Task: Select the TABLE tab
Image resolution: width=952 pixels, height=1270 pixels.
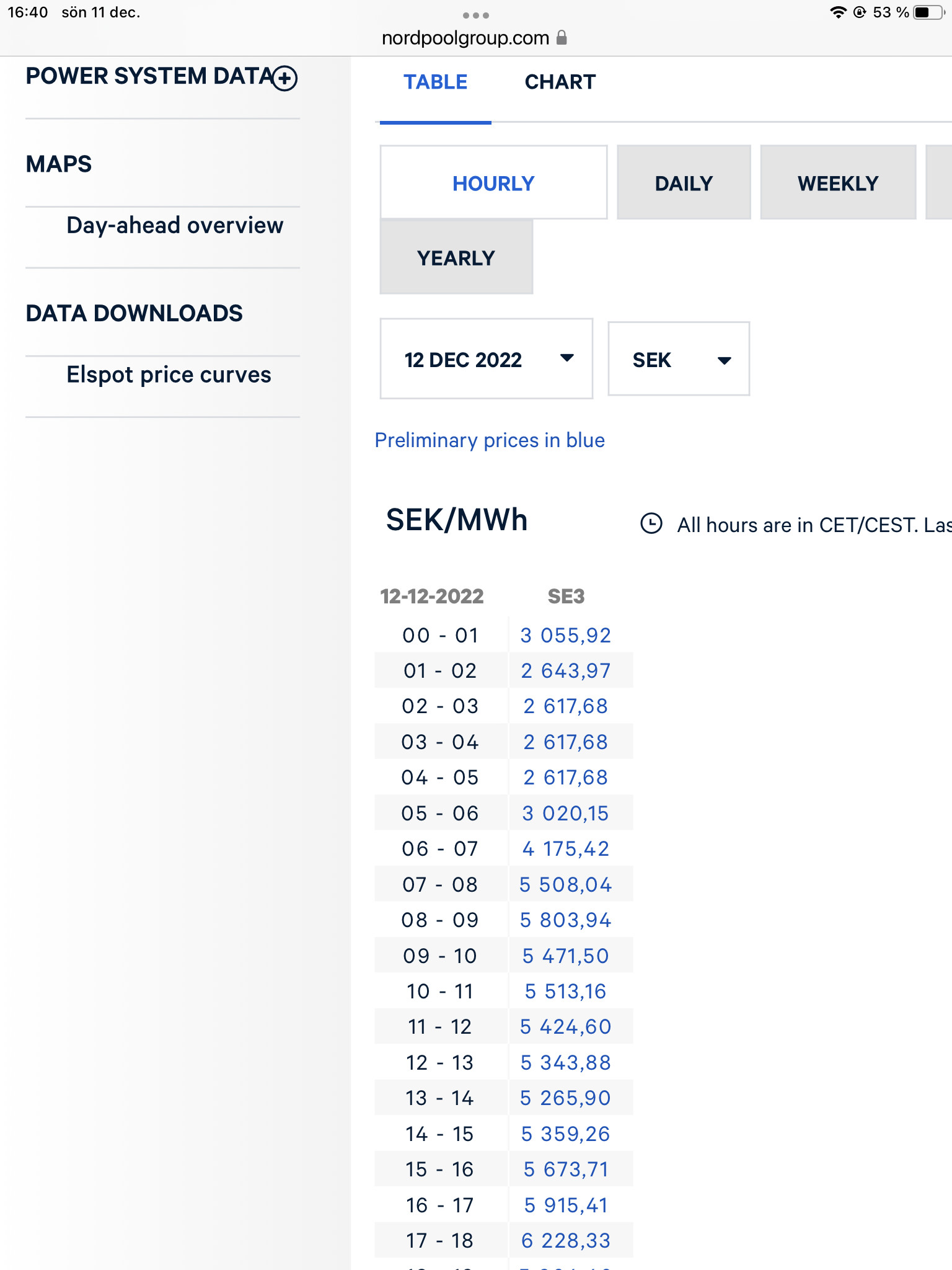Action: [x=435, y=82]
